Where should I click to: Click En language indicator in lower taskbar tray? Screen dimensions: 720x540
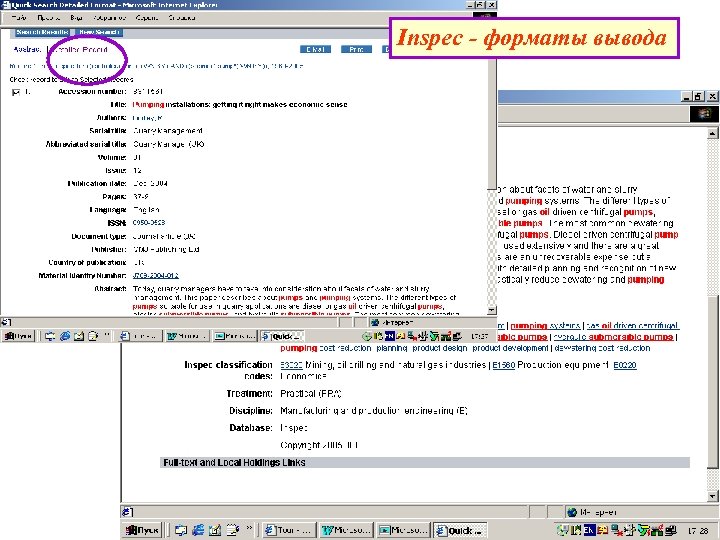(590, 530)
